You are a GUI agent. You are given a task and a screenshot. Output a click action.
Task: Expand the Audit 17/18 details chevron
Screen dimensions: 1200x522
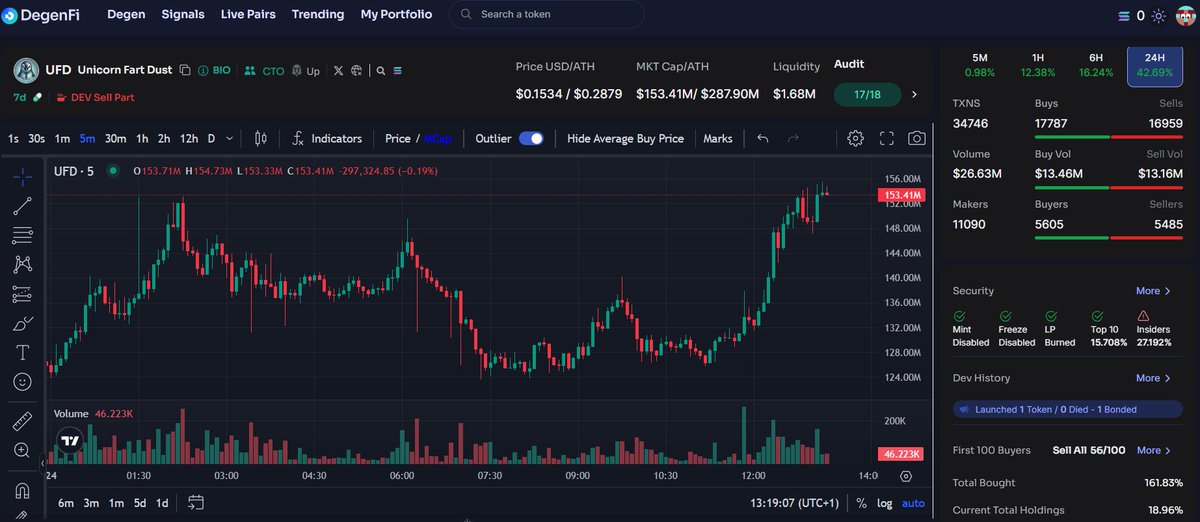(x=914, y=95)
